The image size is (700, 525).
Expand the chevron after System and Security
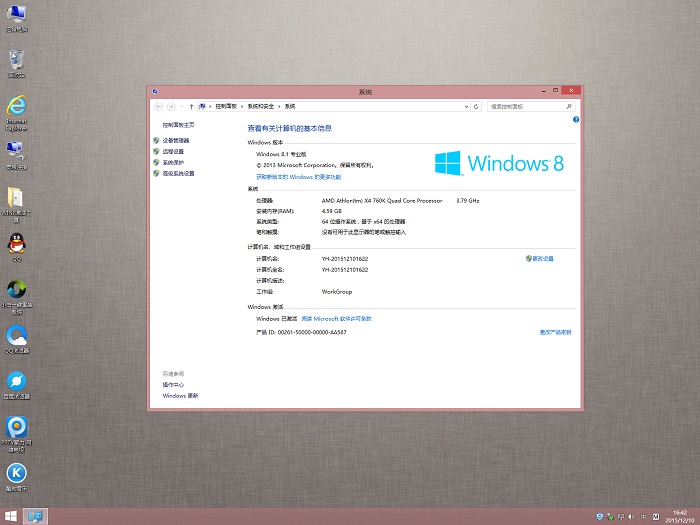[279, 106]
